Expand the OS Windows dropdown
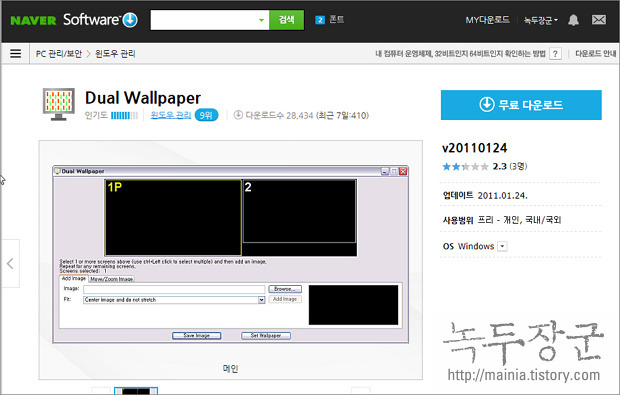This screenshot has width=620, height=395. pyautogui.click(x=502, y=246)
